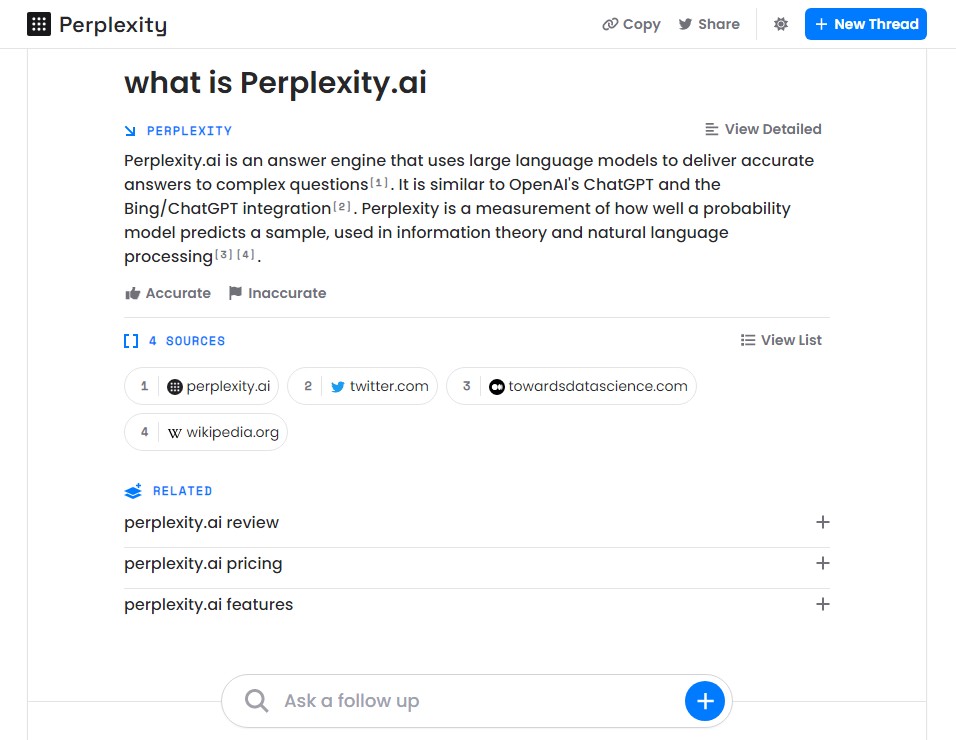The height and width of the screenshot is (740, 956).
Task: Flag the answer as Inaccurate
Action: tap(277, 293)
